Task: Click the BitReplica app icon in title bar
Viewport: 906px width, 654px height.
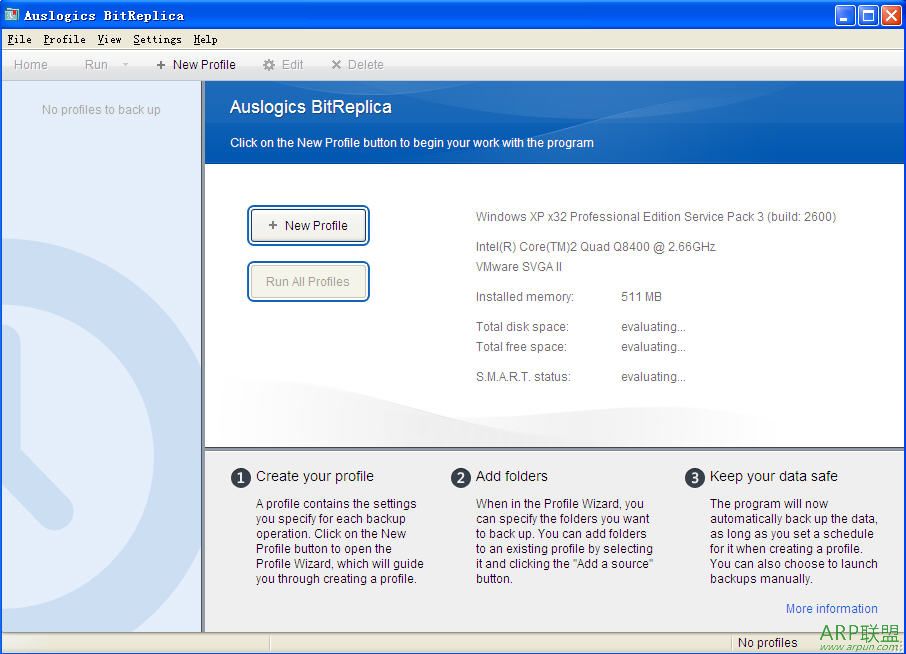Action: coord(12,15)
